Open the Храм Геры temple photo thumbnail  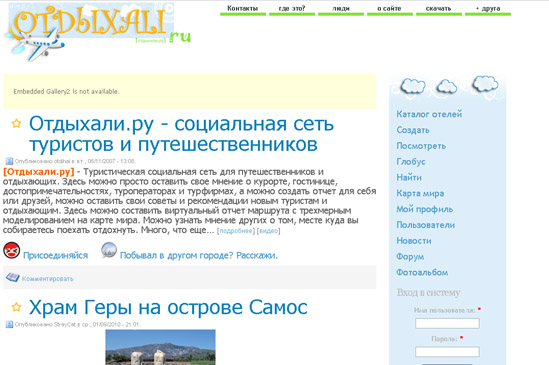click(160, 347)
